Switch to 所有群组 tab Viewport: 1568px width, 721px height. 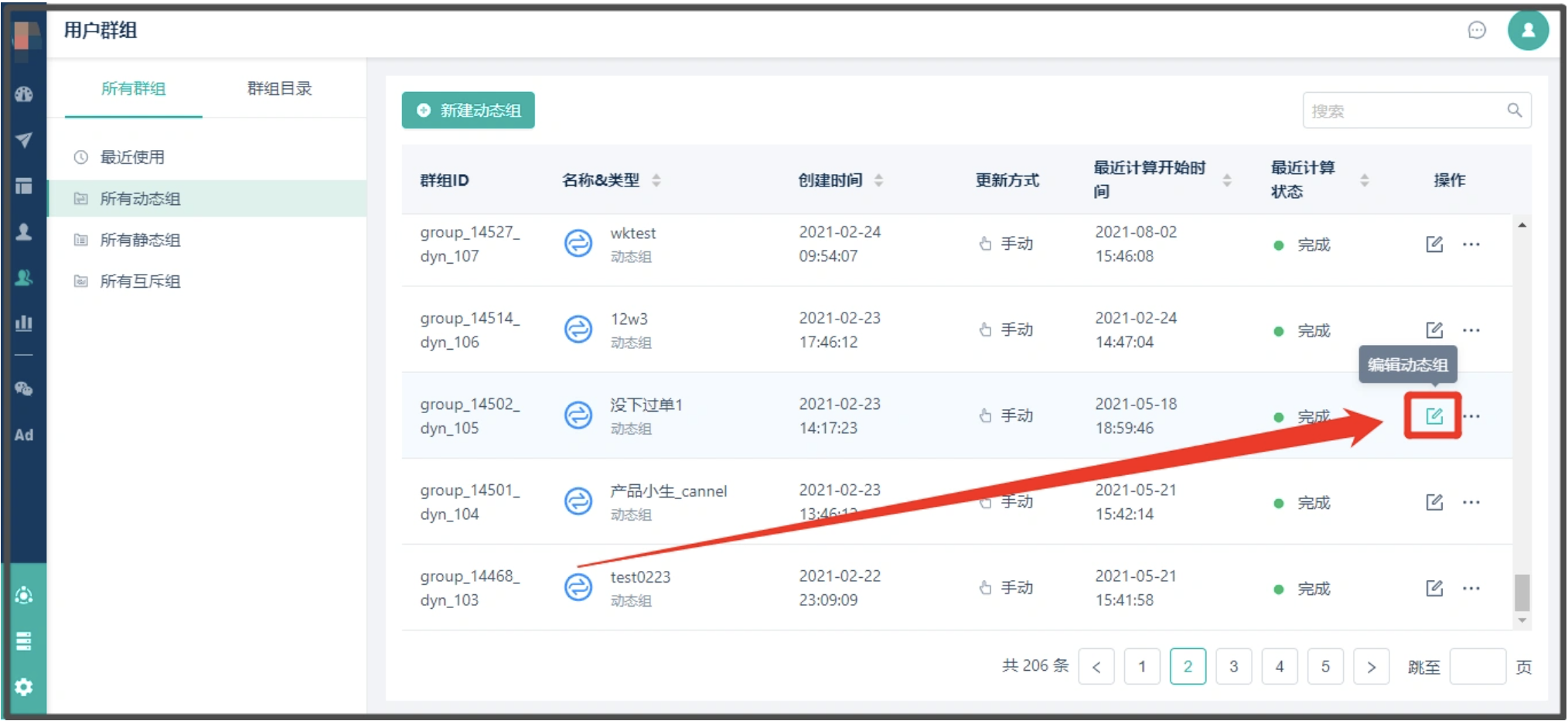coord(134,89)
